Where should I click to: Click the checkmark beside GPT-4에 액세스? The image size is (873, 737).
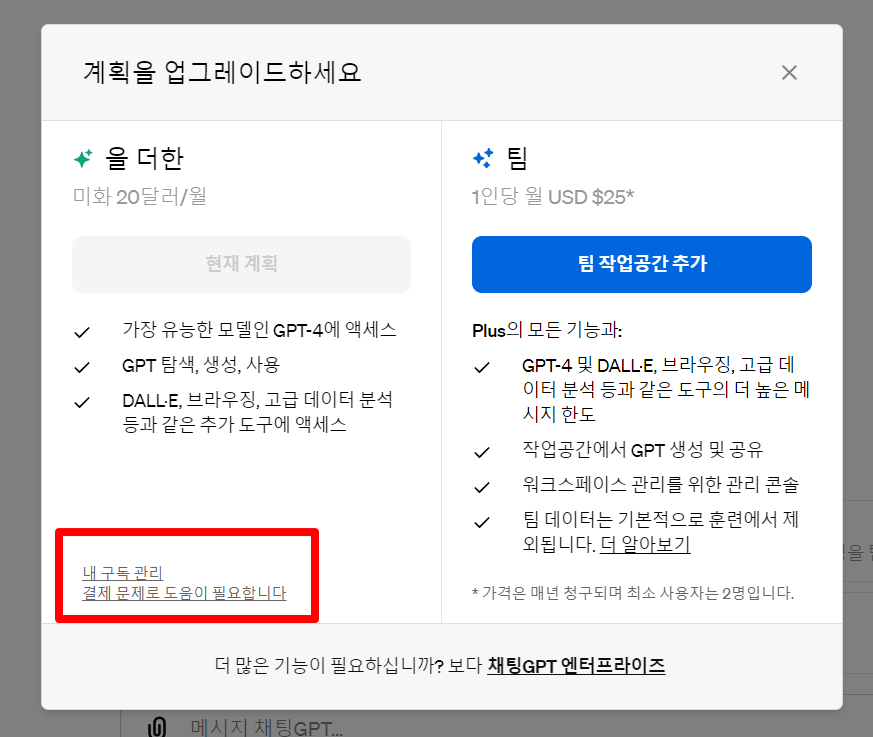click(82, 332)
